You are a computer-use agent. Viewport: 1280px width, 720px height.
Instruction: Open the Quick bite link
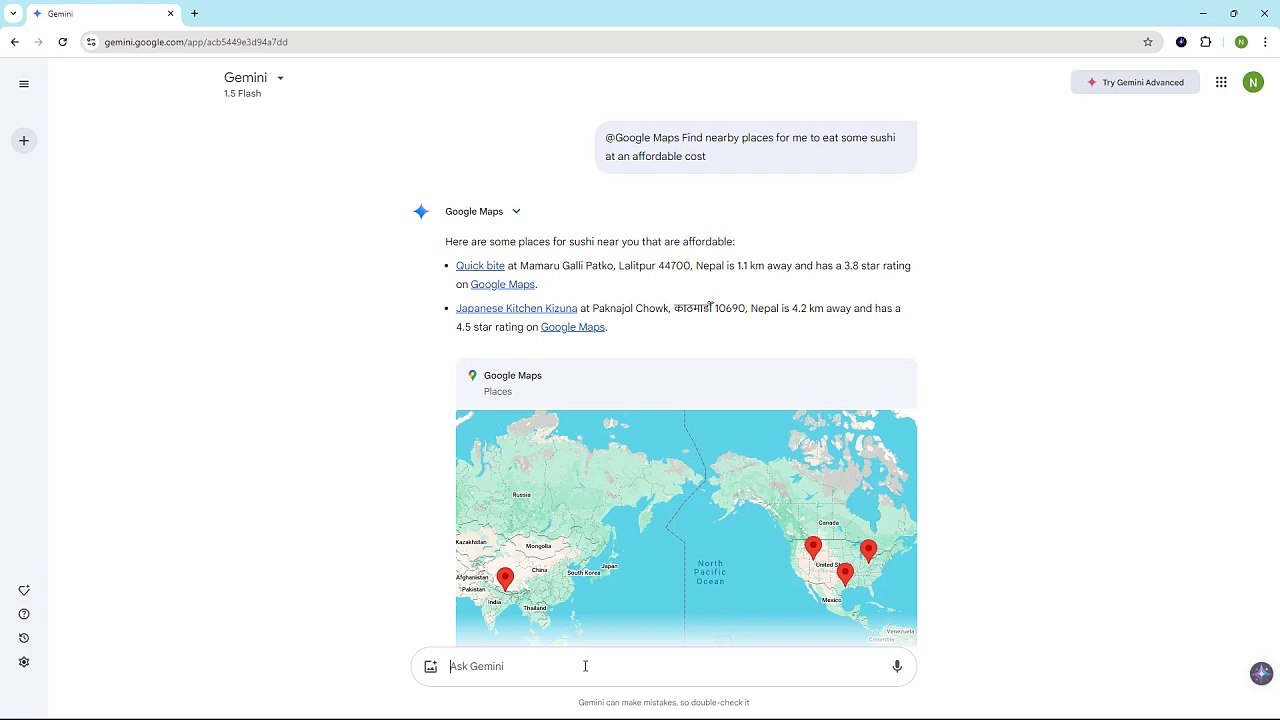pyautogui.click(x=480, y=266)
